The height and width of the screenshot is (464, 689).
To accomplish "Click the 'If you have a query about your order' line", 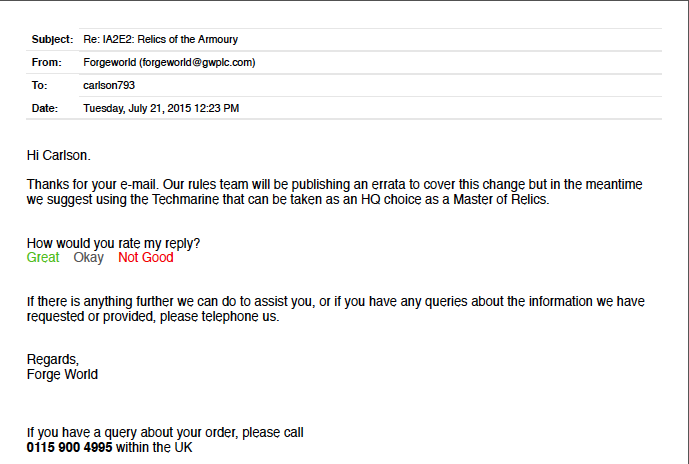I will [165, 433].
